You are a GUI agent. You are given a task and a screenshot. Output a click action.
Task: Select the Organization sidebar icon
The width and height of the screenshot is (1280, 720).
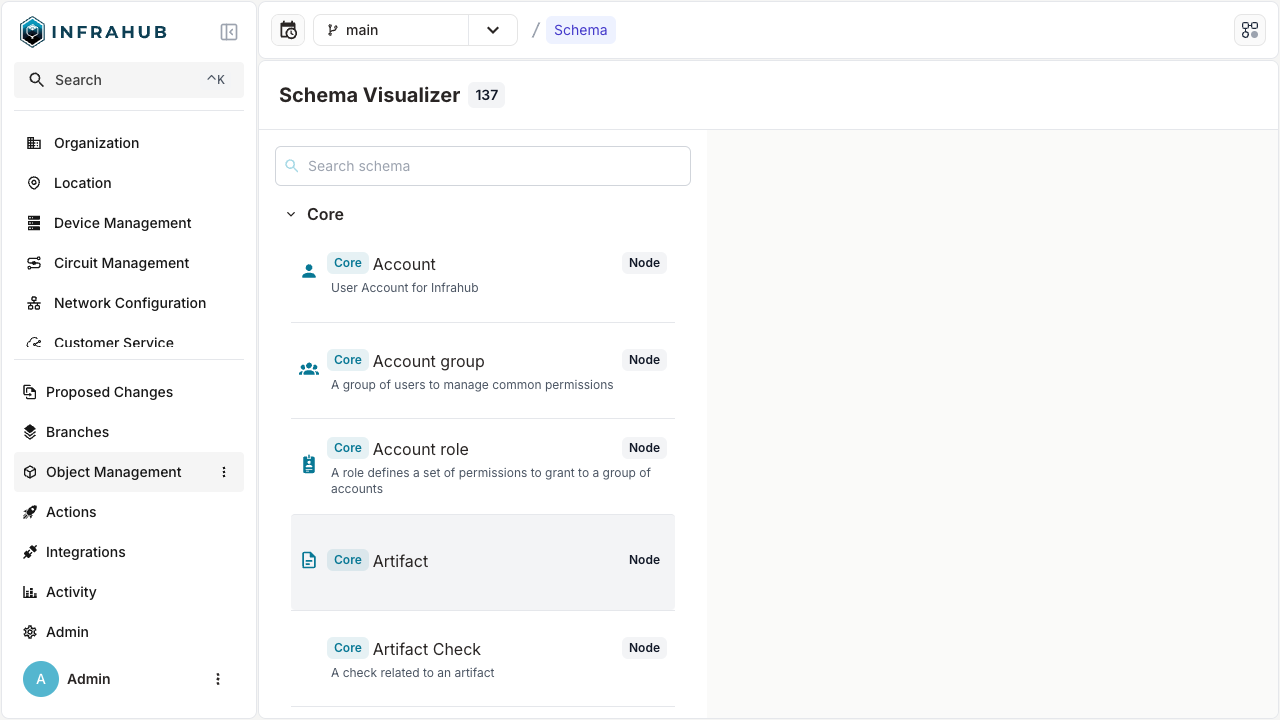click(x=34, y=142)
